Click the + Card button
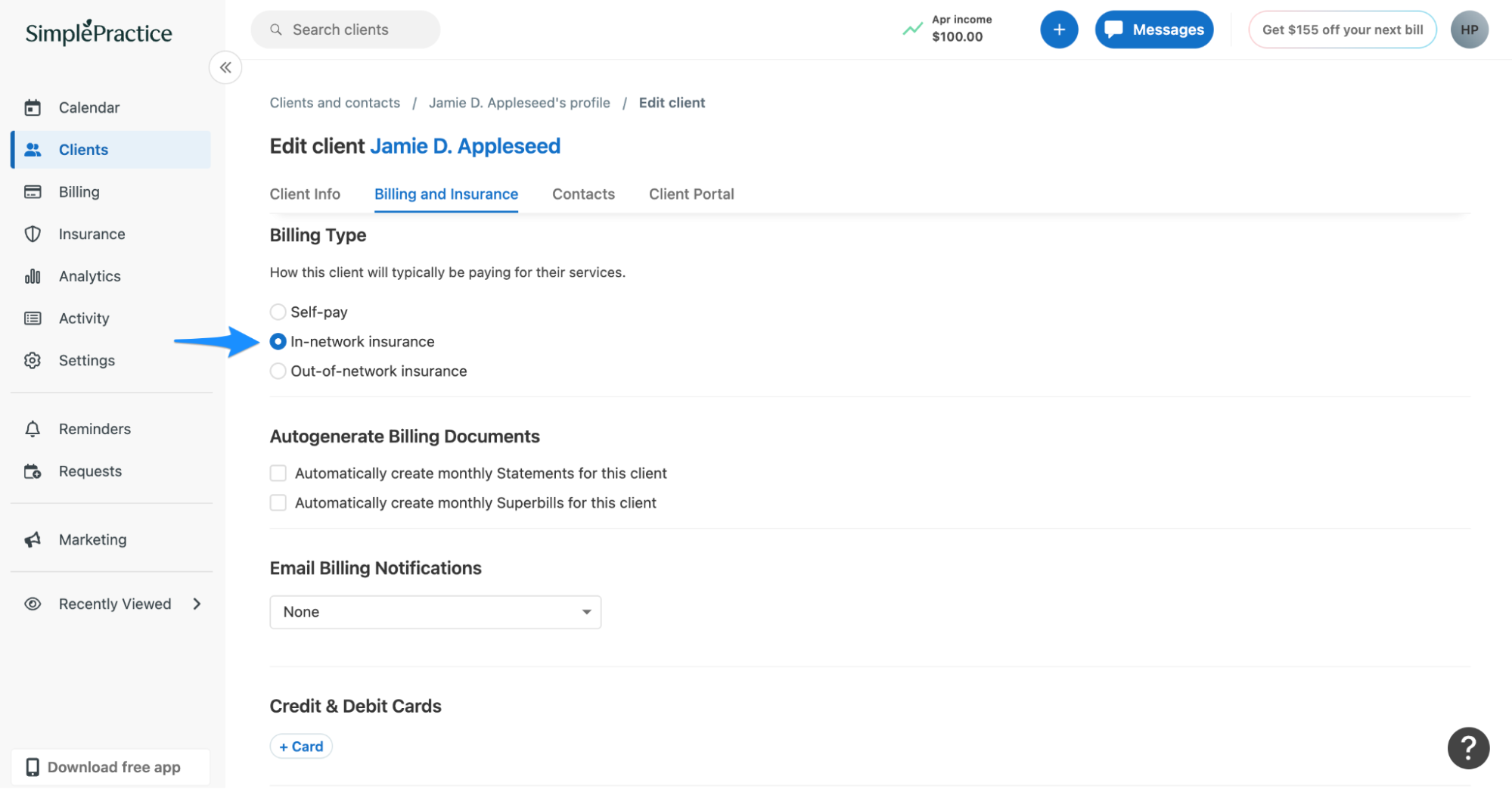Viewport: 1512px width, 789px height. [x=301, y=746]
